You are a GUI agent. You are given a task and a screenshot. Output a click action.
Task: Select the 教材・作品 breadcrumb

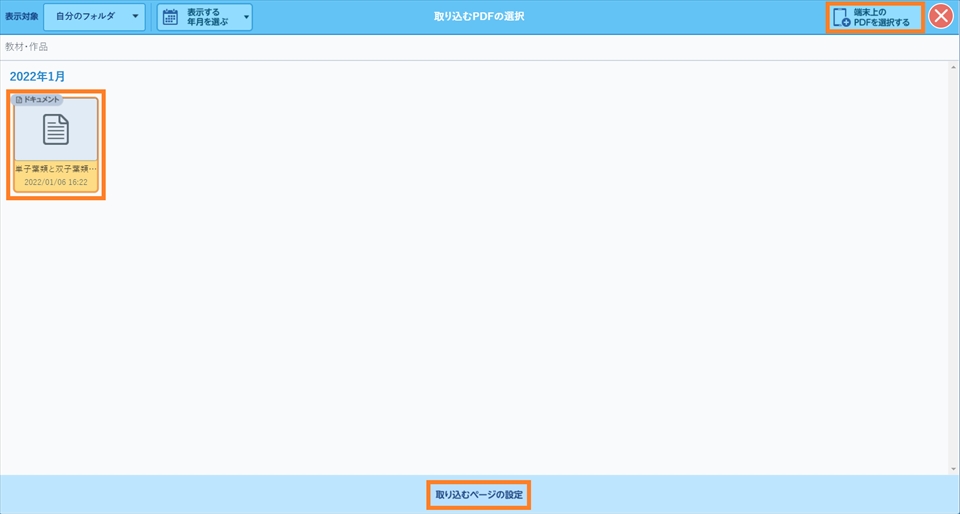(x=26, y=47)
